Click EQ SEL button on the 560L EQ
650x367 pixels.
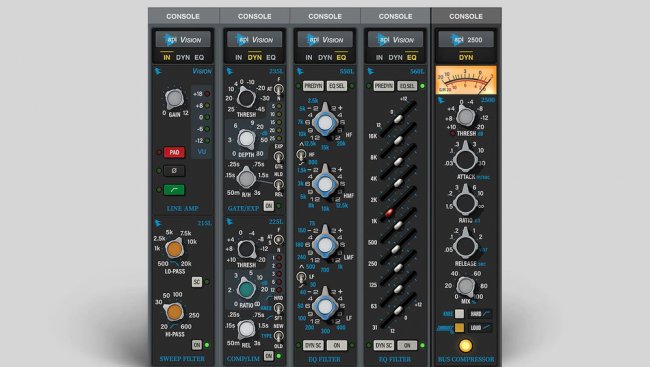click(407, 86)
